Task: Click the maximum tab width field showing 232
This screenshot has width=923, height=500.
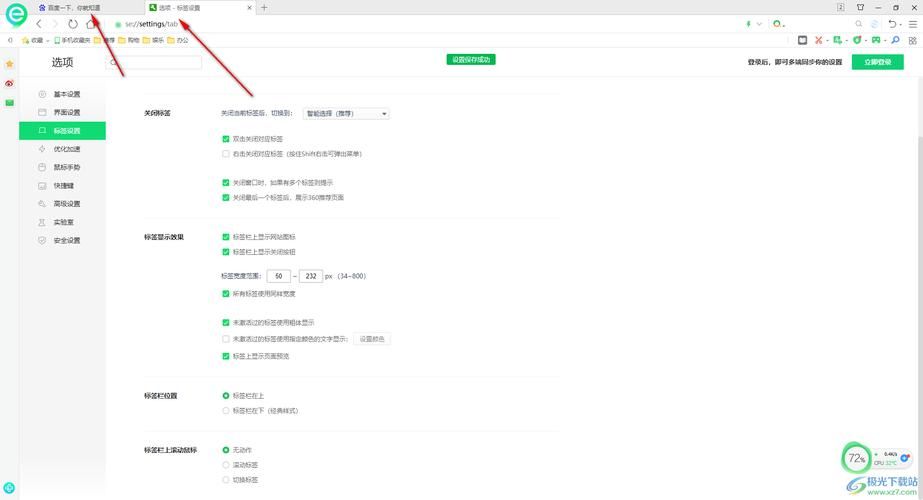Action: coord(311,276)
